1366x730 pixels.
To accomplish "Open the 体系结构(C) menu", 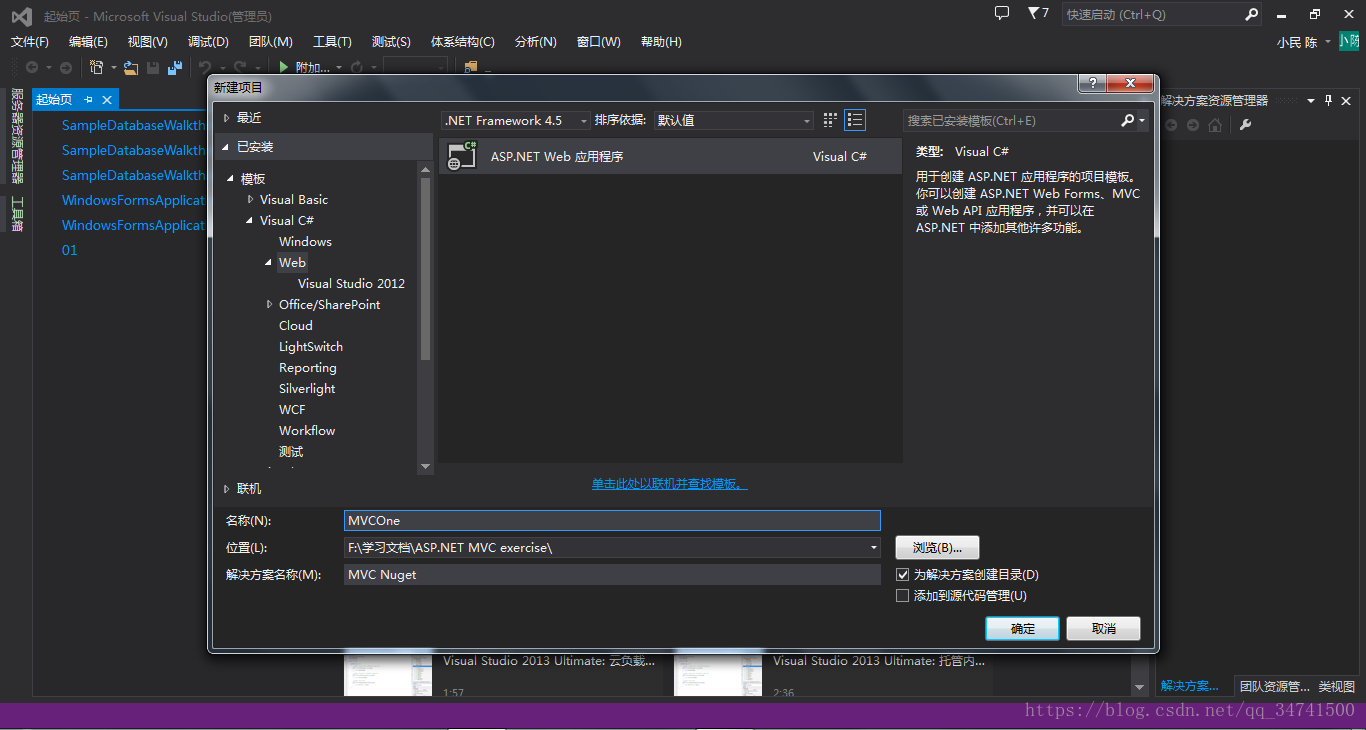I will pos(462,42).
